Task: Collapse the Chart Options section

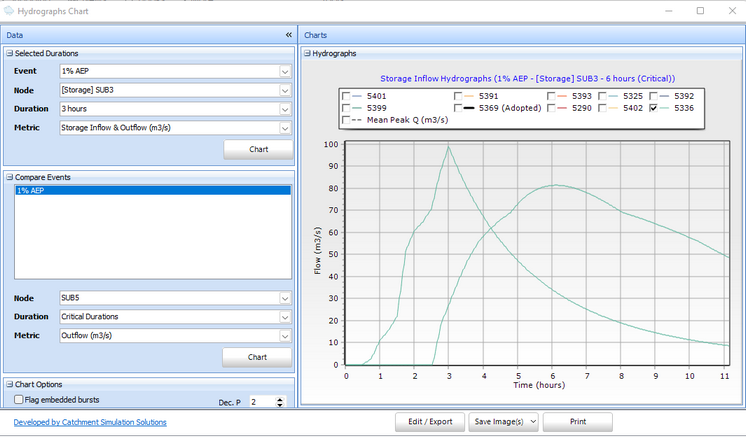Action: pyautogui.click(x=10, y=384)
